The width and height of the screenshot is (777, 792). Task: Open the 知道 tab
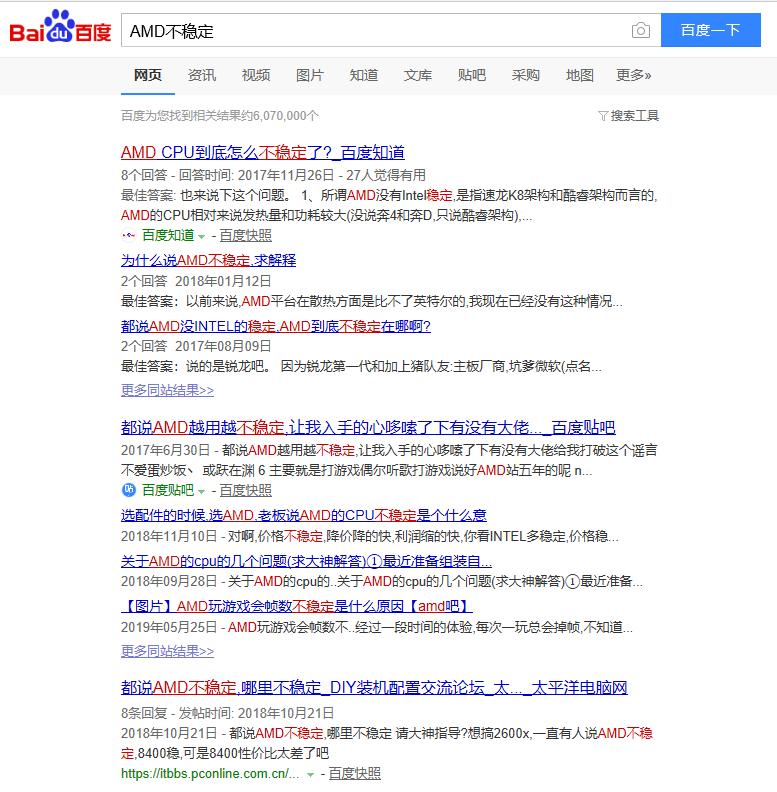click(364, 75)
